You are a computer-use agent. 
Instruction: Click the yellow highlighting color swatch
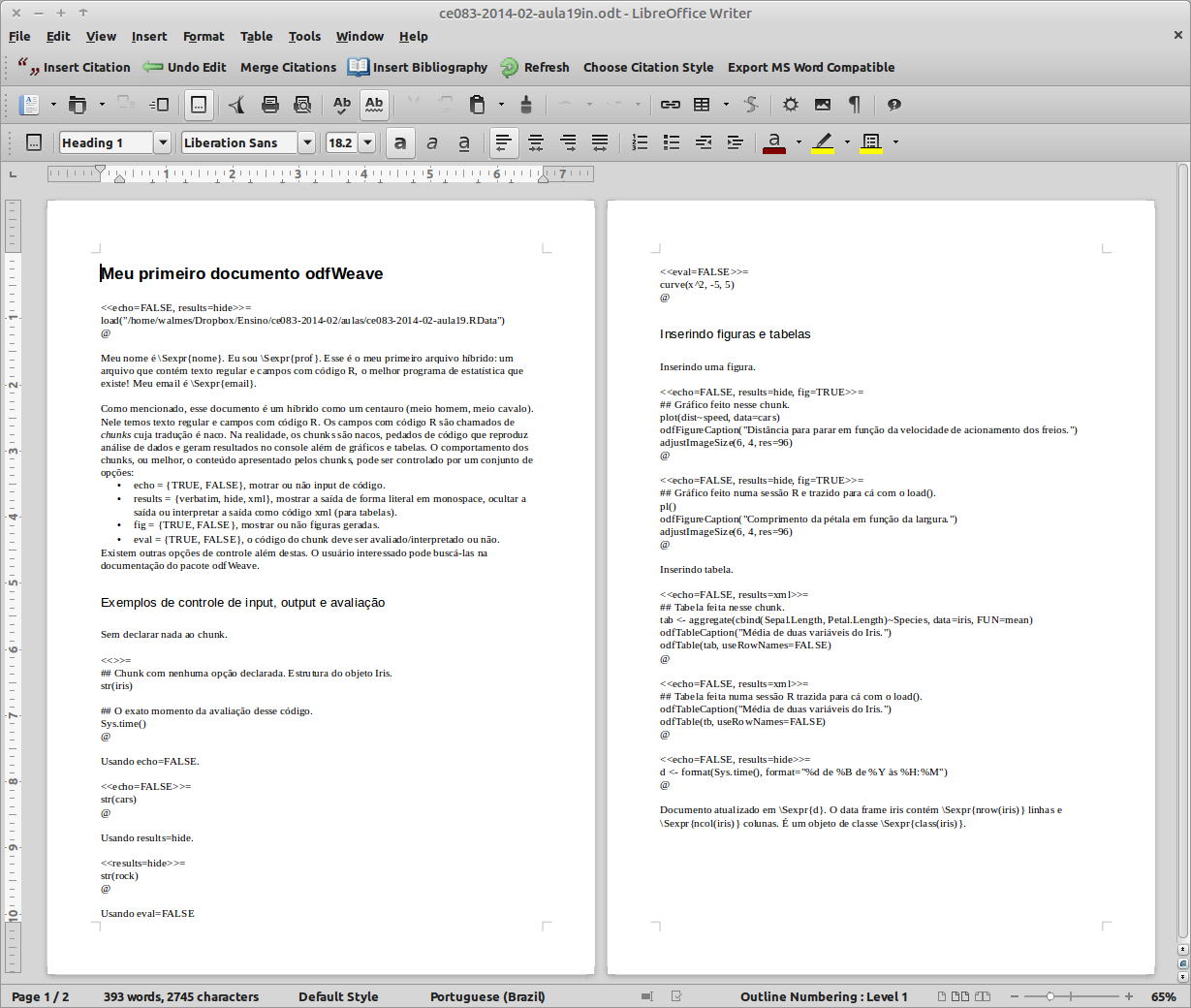[x=823, y=142]
